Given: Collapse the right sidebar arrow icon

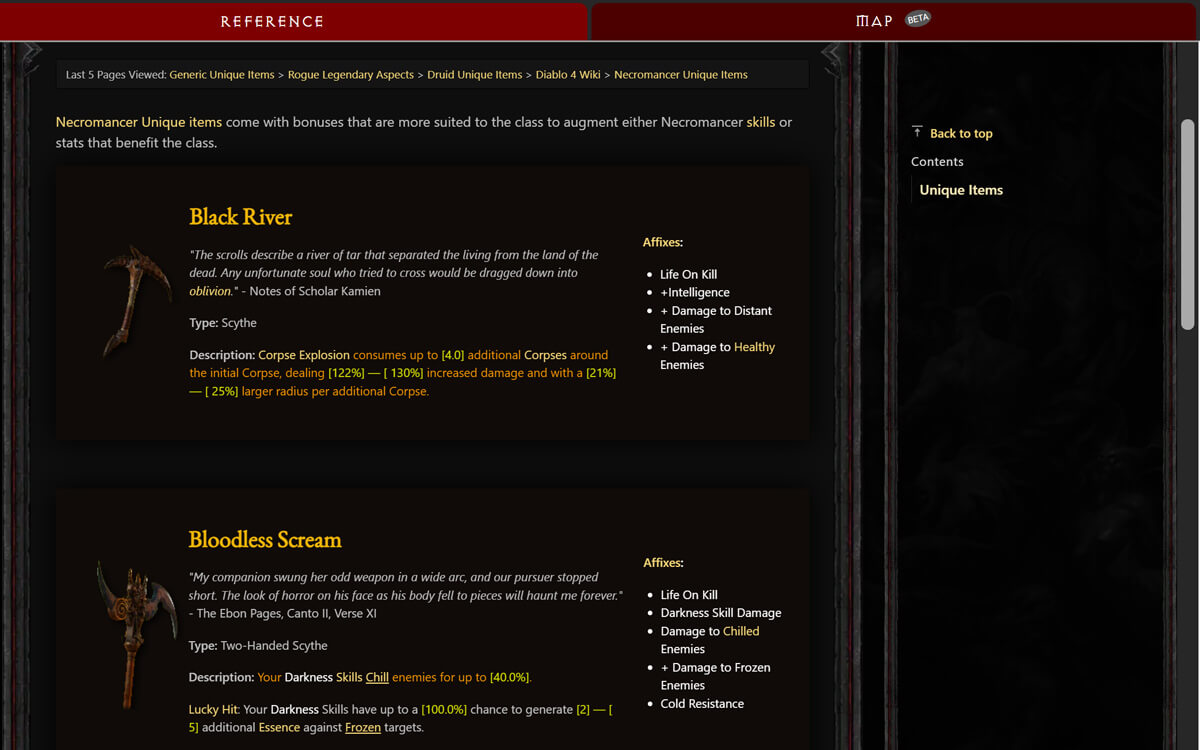Looking at the screenshot, I should tap(833, 59).
